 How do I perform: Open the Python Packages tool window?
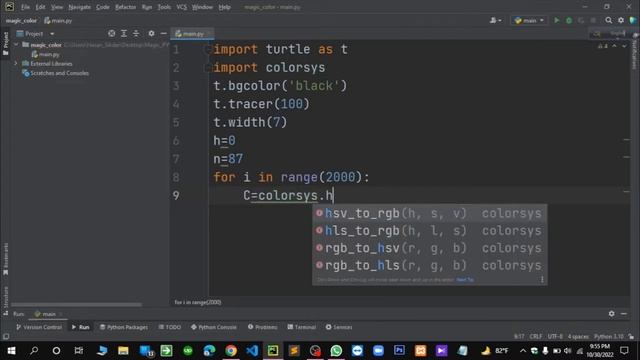click(x=124, y=327)
